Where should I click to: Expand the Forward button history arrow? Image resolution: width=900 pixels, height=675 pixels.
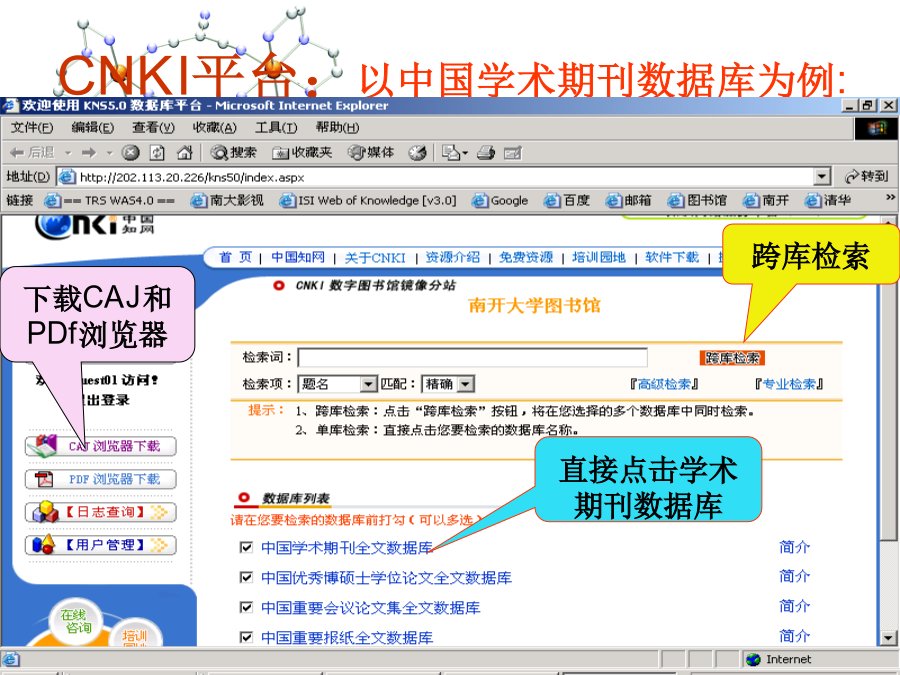(109, 153)
